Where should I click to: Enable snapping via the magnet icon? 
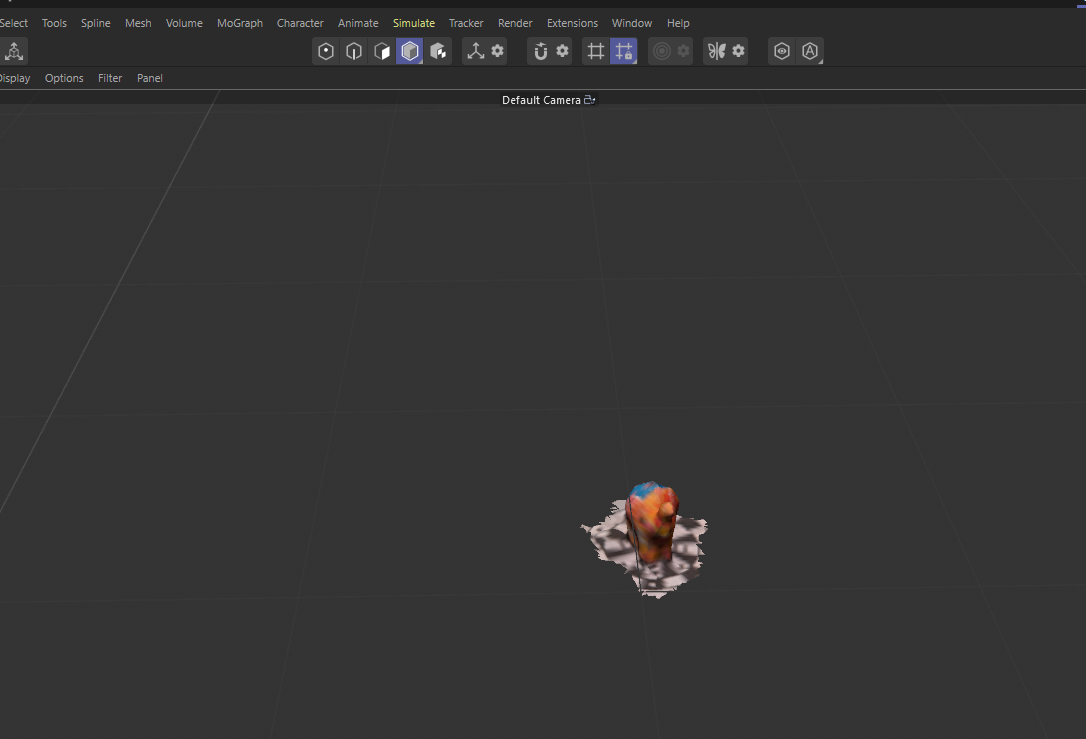click(539, 51)
